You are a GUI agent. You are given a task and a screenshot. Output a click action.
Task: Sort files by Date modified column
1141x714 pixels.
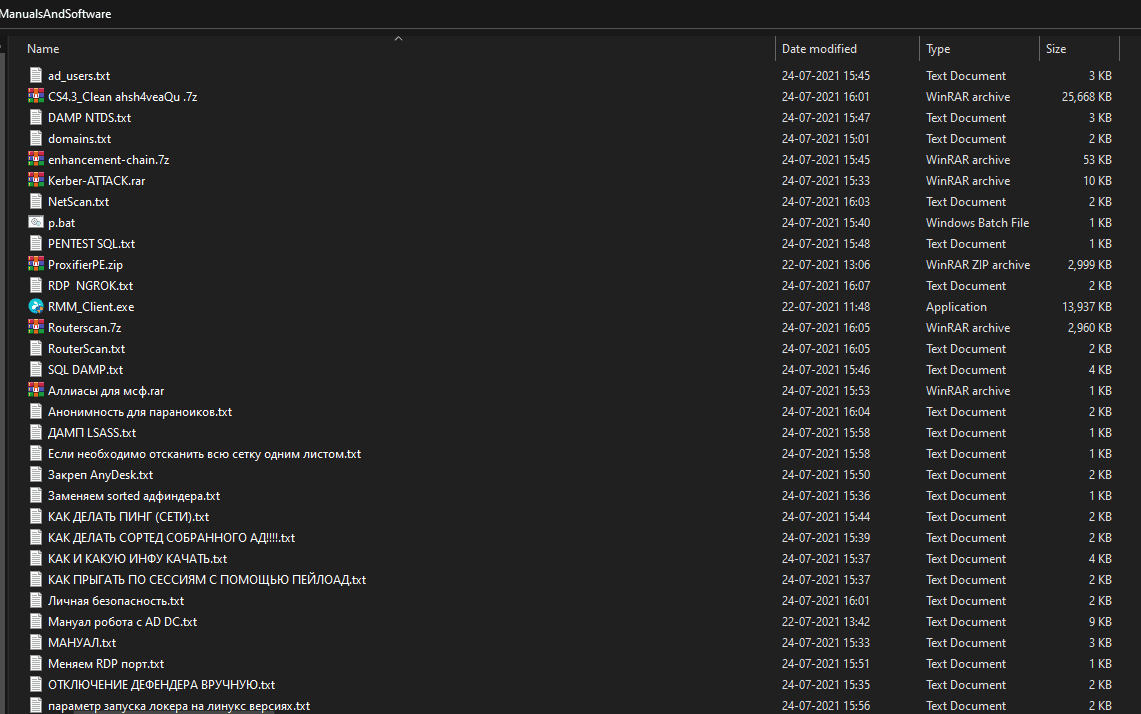pyautogui.click(x=819, y=49)
